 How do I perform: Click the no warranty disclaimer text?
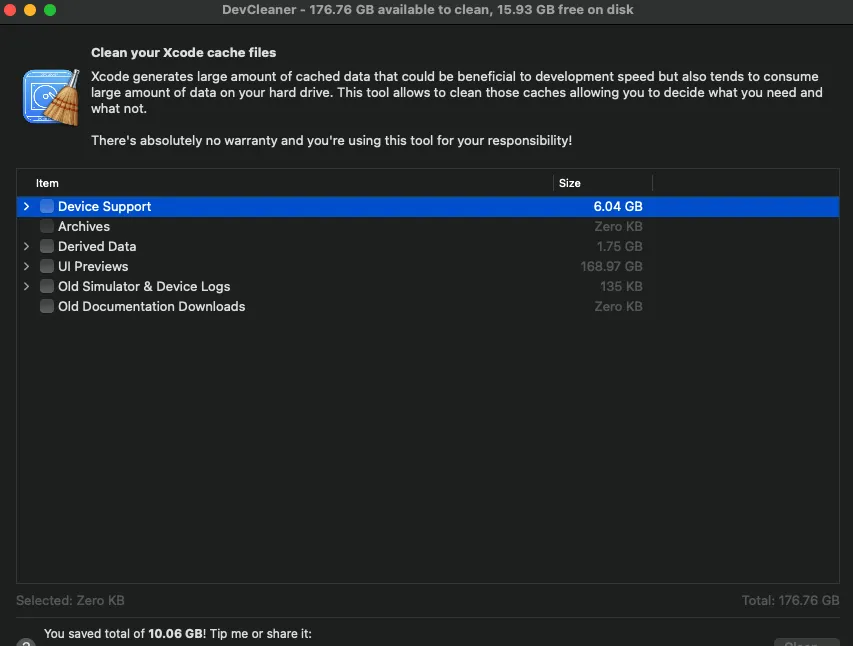[x=331, y=140]
